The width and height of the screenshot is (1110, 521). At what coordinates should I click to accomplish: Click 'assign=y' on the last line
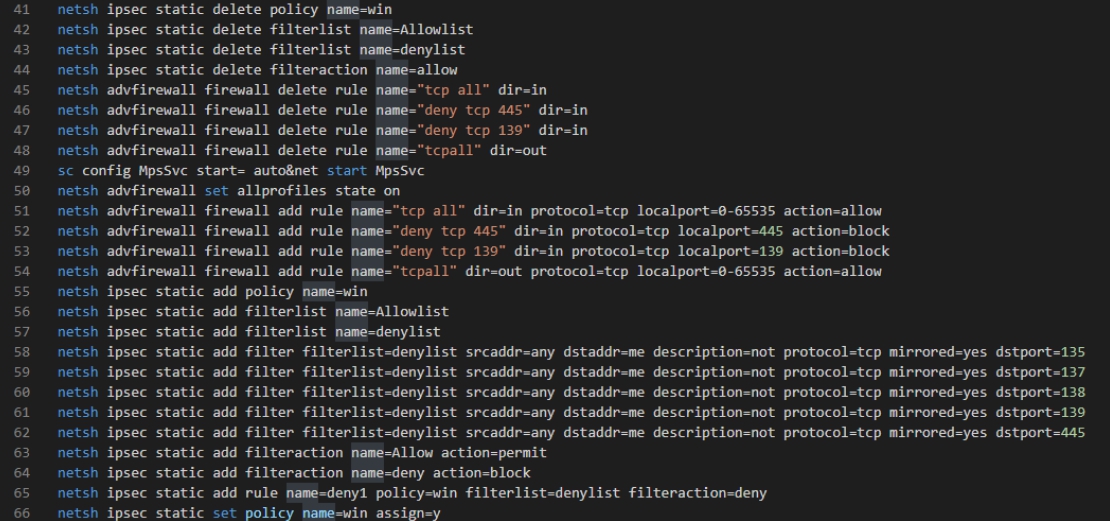[x=408, y=513]
